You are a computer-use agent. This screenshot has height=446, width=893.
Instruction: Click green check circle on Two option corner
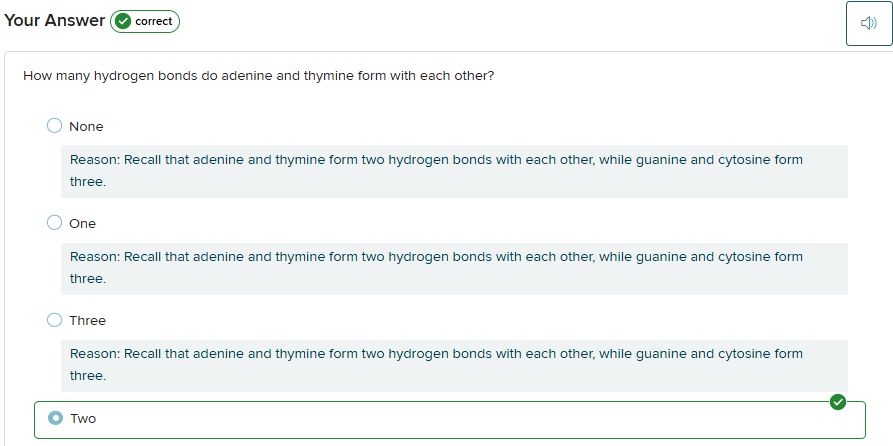(838, 402)
